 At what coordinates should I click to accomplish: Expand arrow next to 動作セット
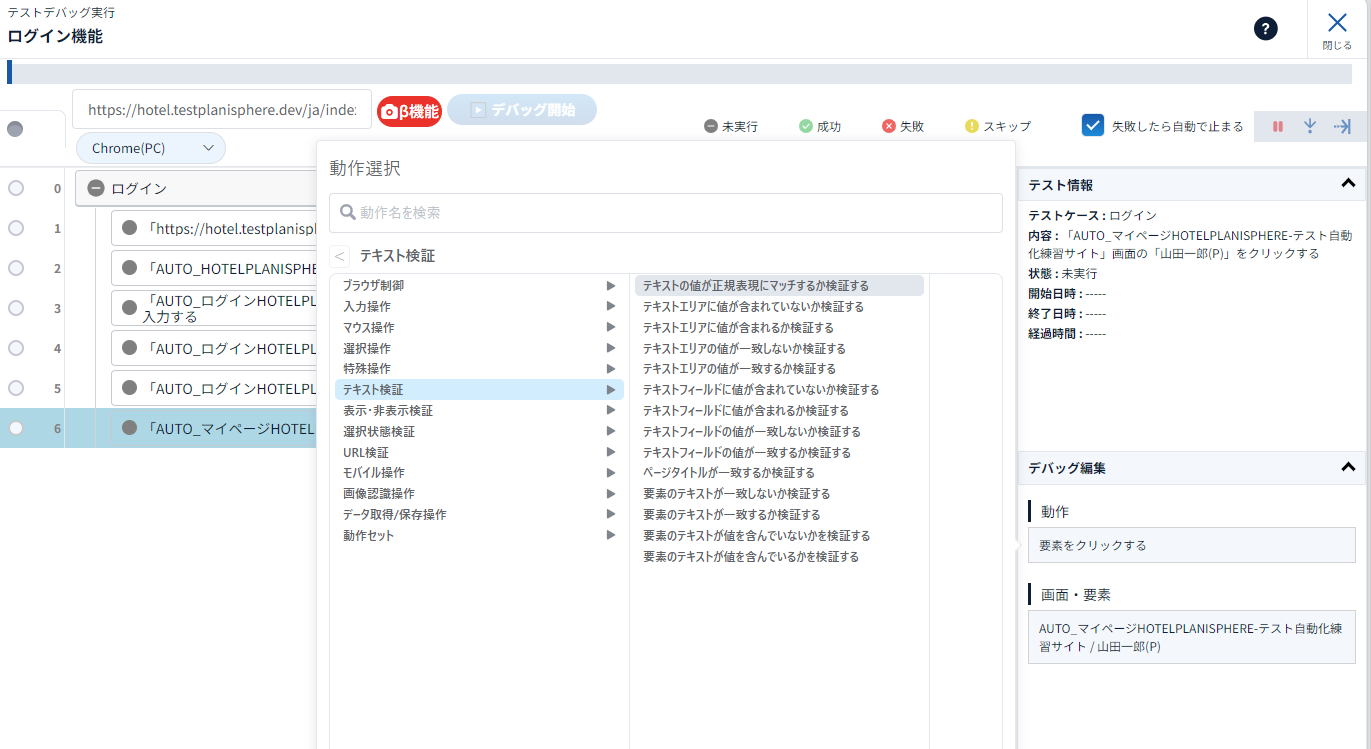(x=610, y=536)
